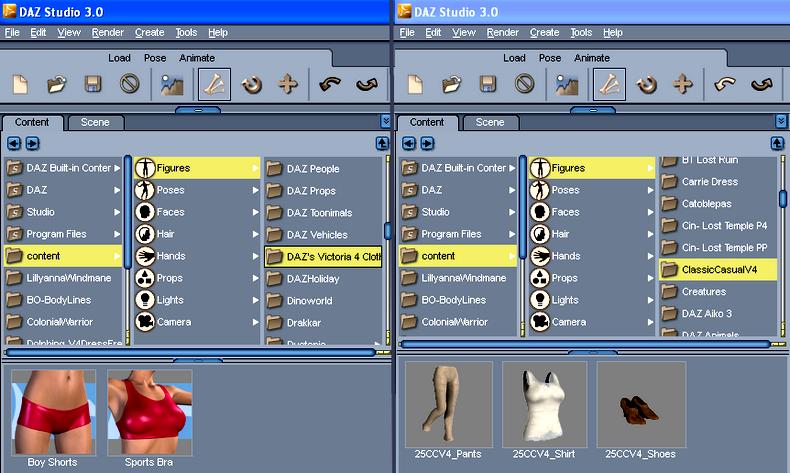
Task: Click Open folder icon in right window
Action: (451, 84)
